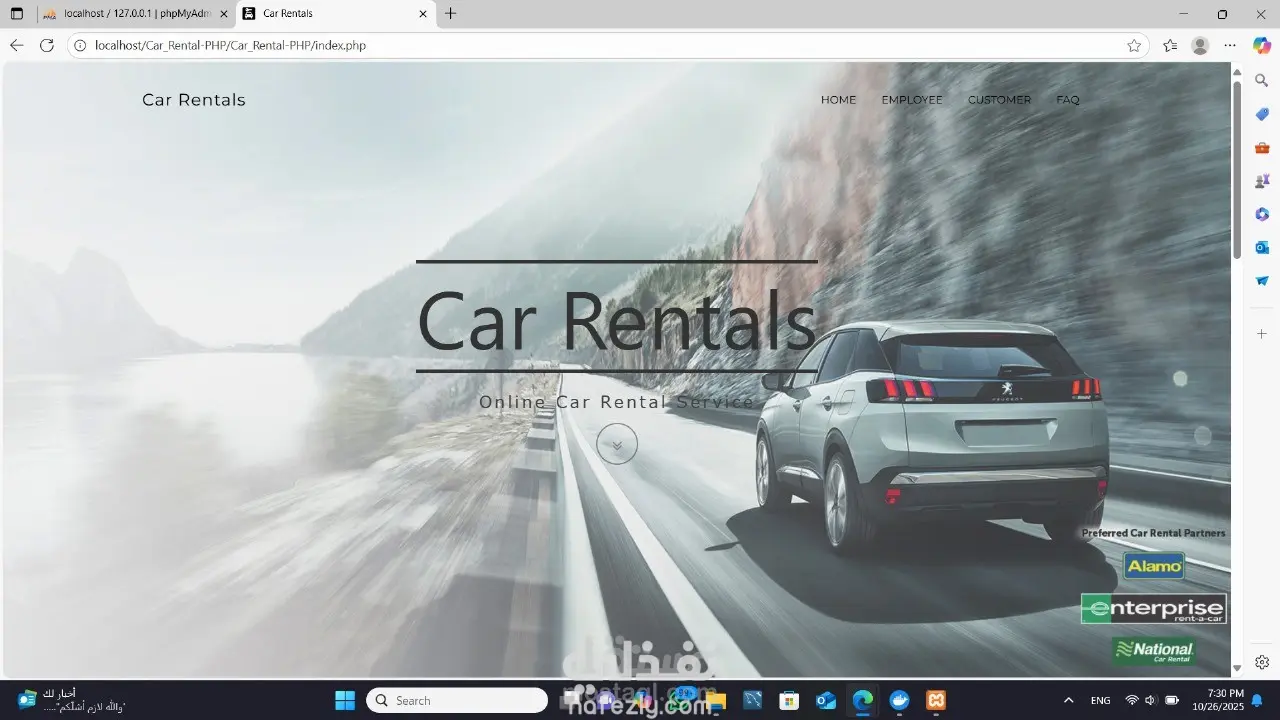The image size is (1280, 720).
Task: Go back to the previous page
Action: (x=17, y=45)
